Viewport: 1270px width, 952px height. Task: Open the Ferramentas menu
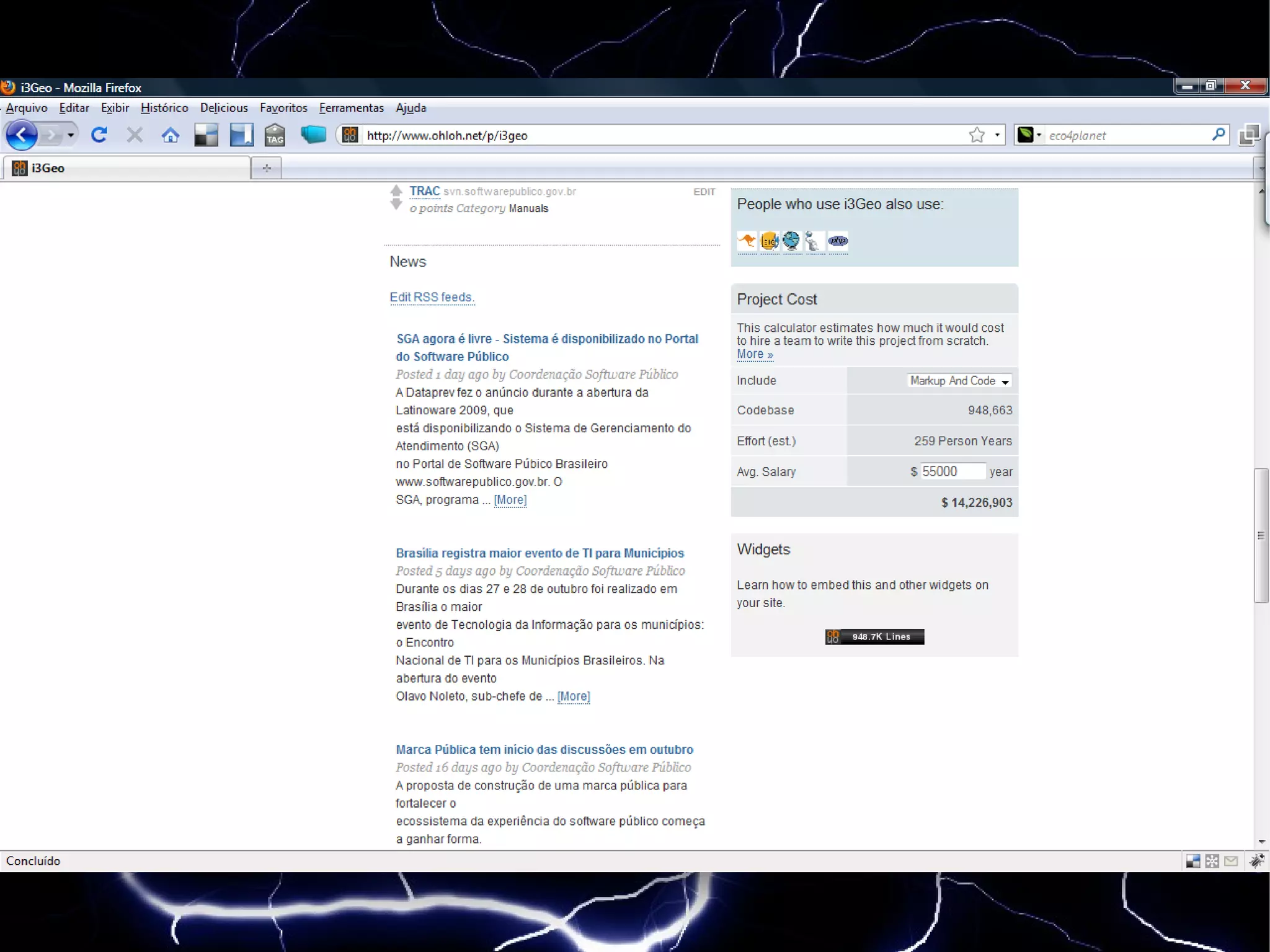(x=351, y=108)
